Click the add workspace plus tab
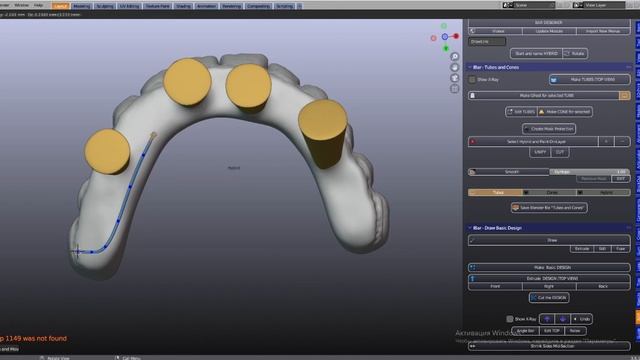Image resolution: width=640 pixels, height=360 pixels. tap(300, 6)
